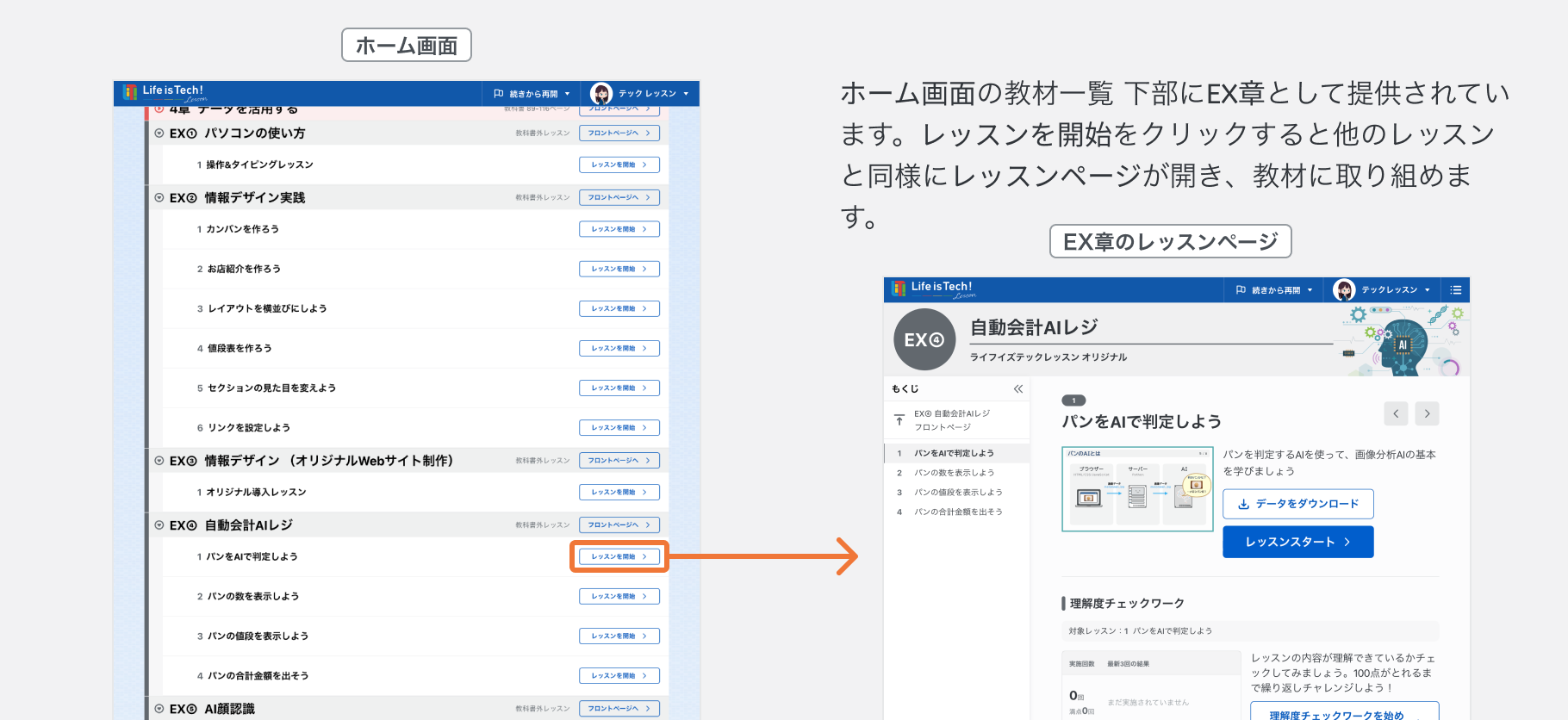Open 続きから再開 dropdown on lesson page
The image size is (1568, 720).
click(1273, 290)
